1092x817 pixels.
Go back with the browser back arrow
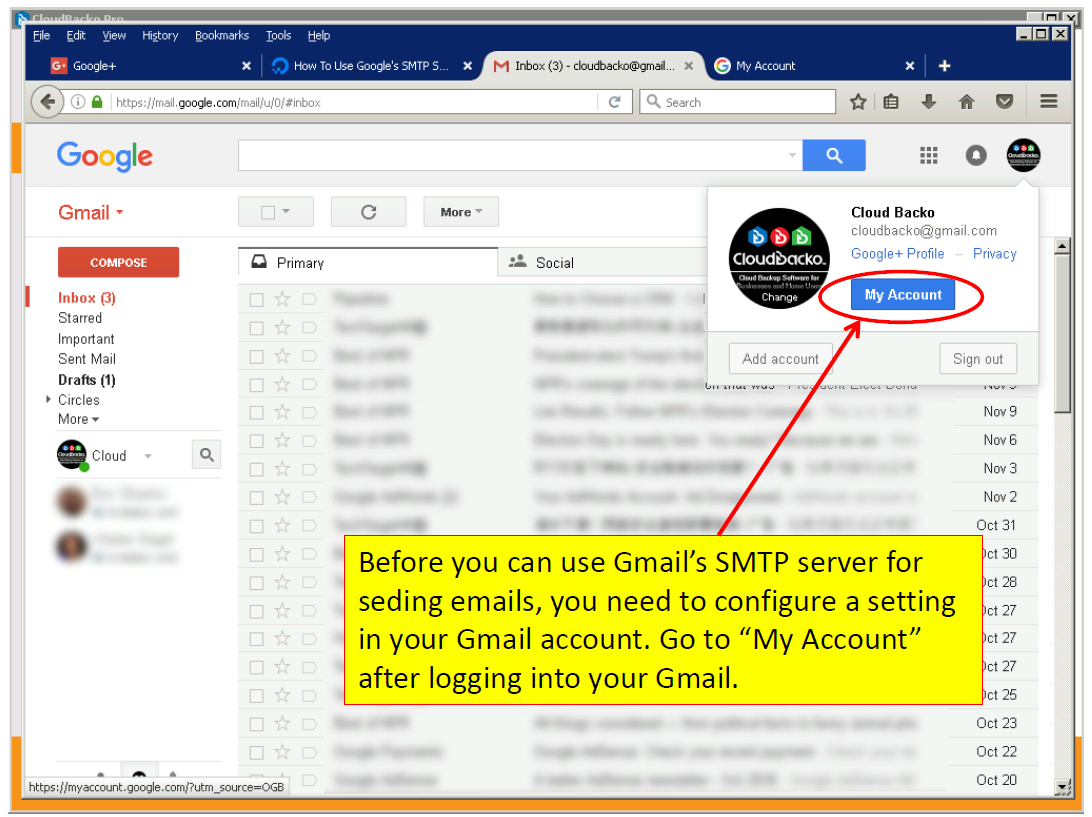pyautogui.click(x=47, y=102)
